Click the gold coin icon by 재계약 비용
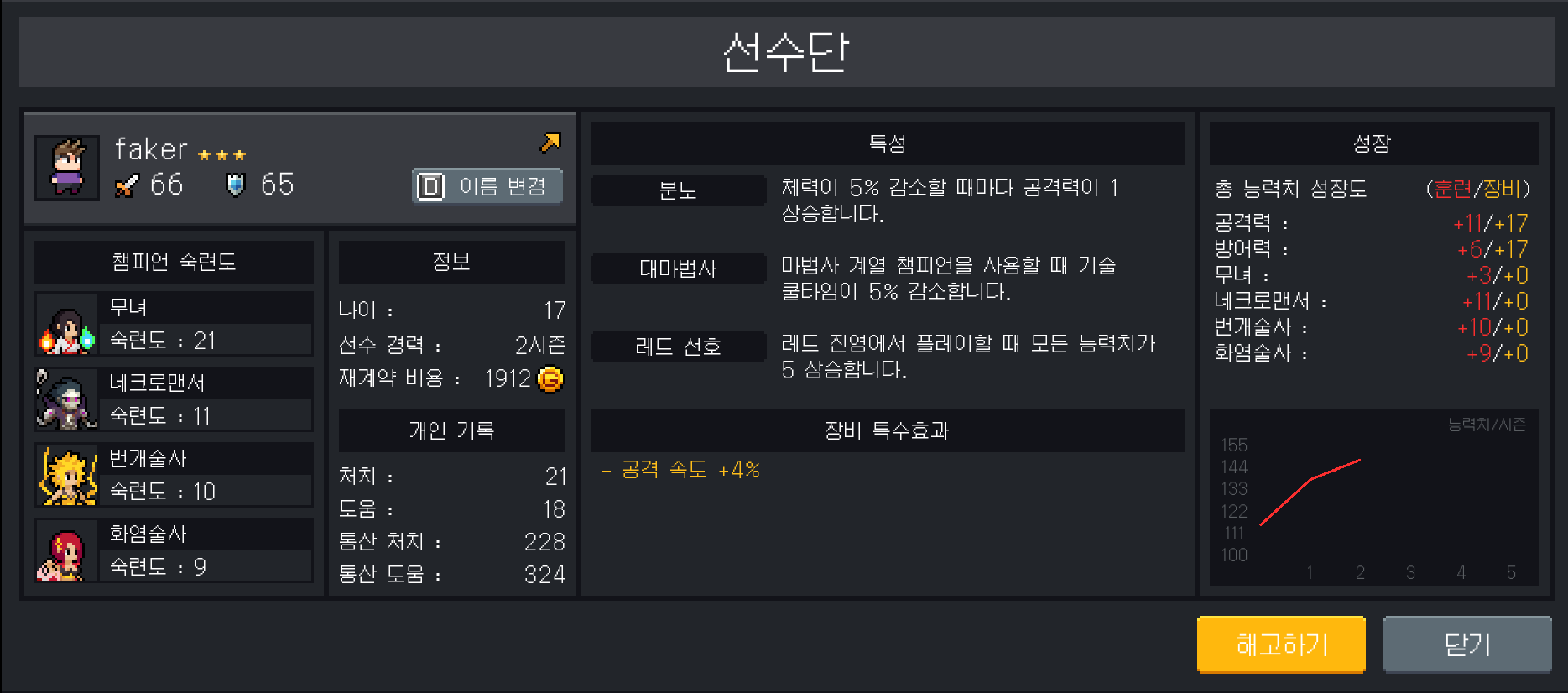Image resolution: width=1568 pixels, height=693 pixels. click(550, 379)
